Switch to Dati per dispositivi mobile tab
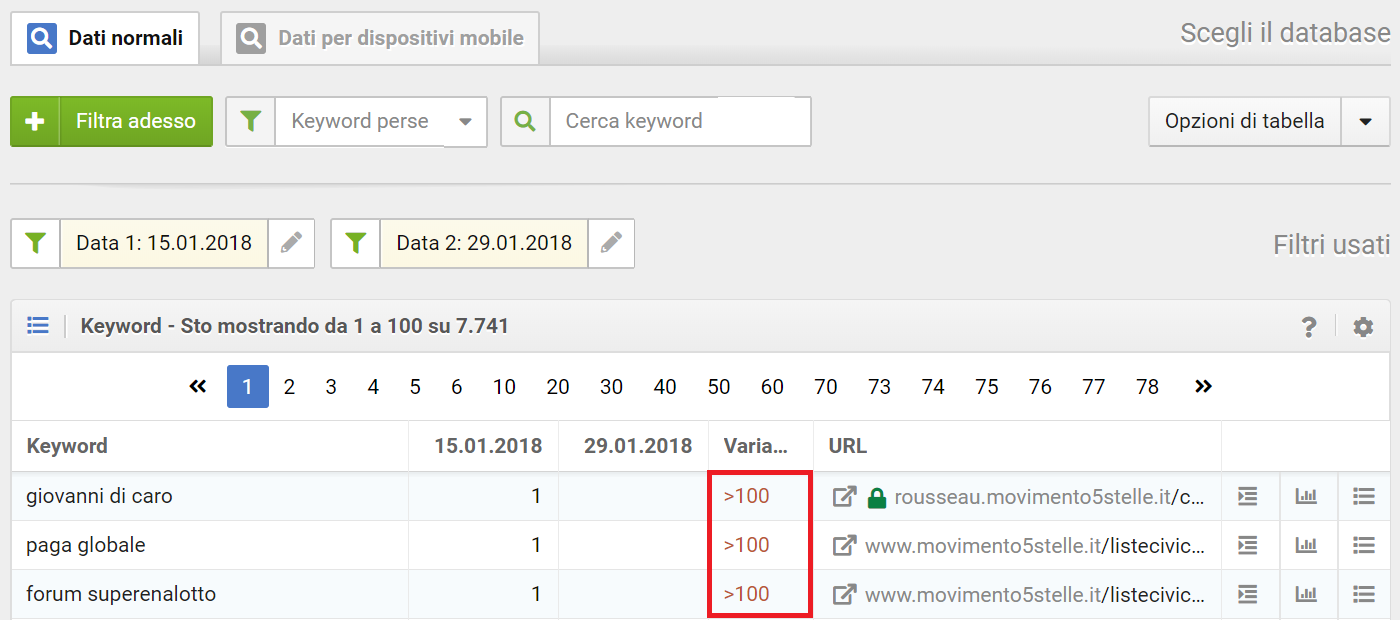 [x=380, y=39]
